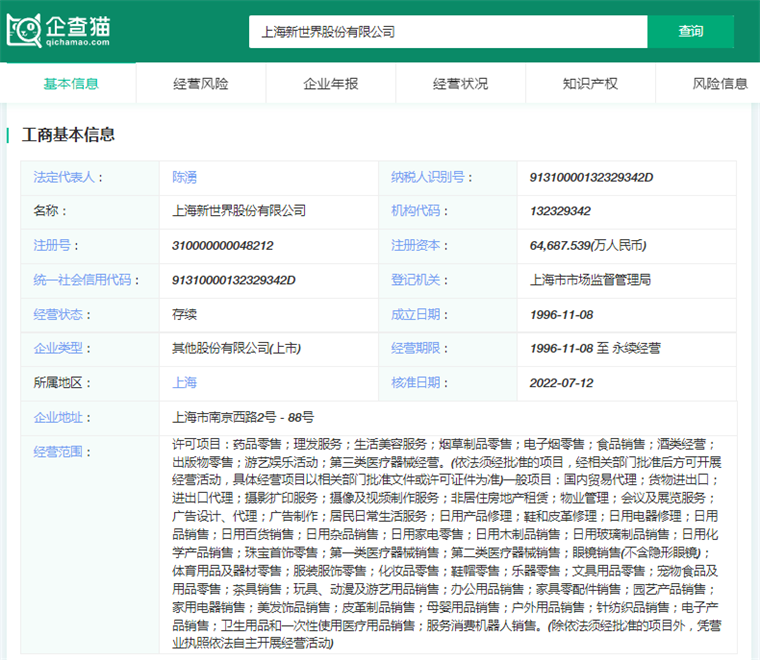Screen dimensions: 760x660
Task: Click address 上海市南京西路2号 - 88号
Action: [x=243, y=418]
